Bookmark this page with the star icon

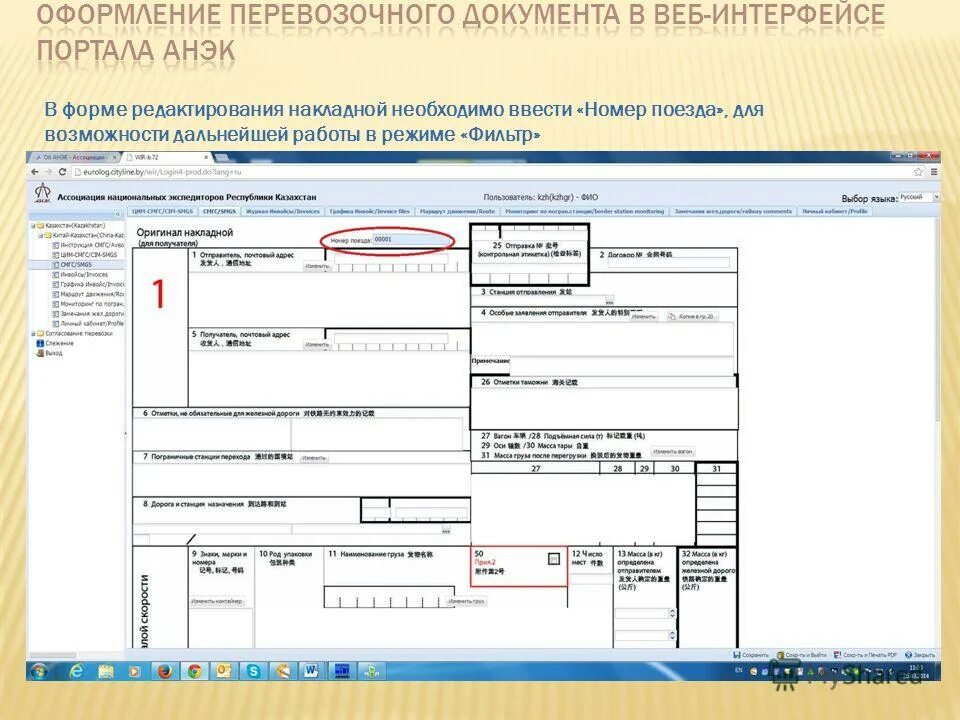(918, 172)
